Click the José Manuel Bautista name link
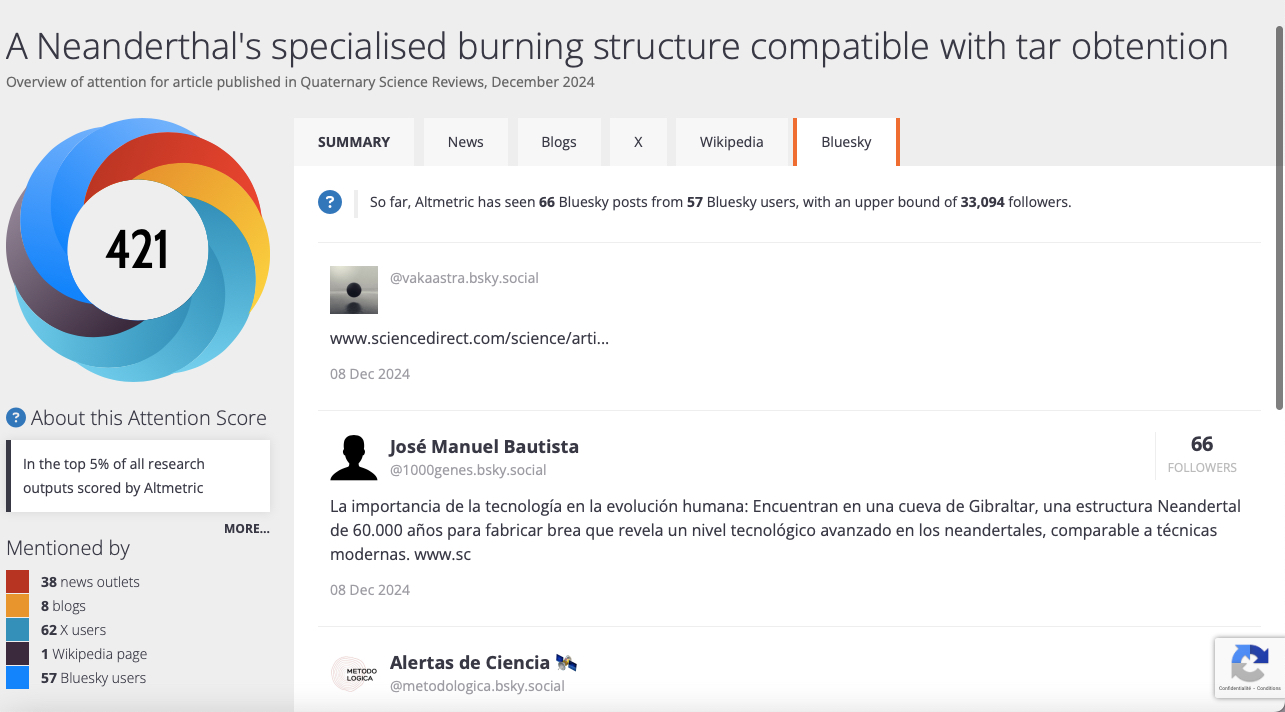 [484, 446]
